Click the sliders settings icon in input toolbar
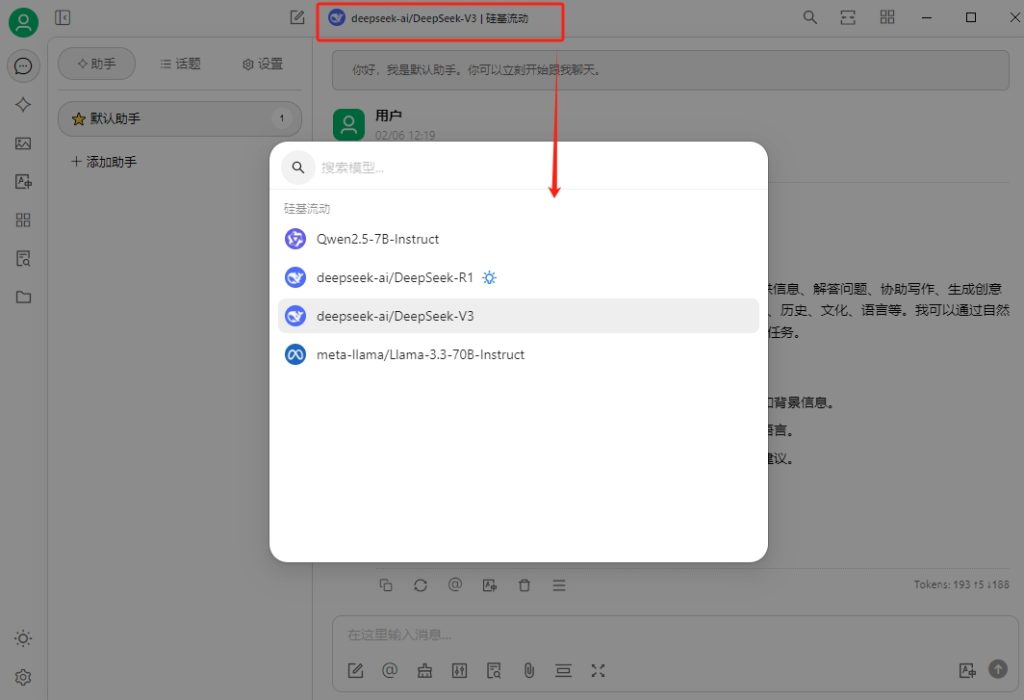This screenshot has width=1024, height=700. click(x=459, y=671)
